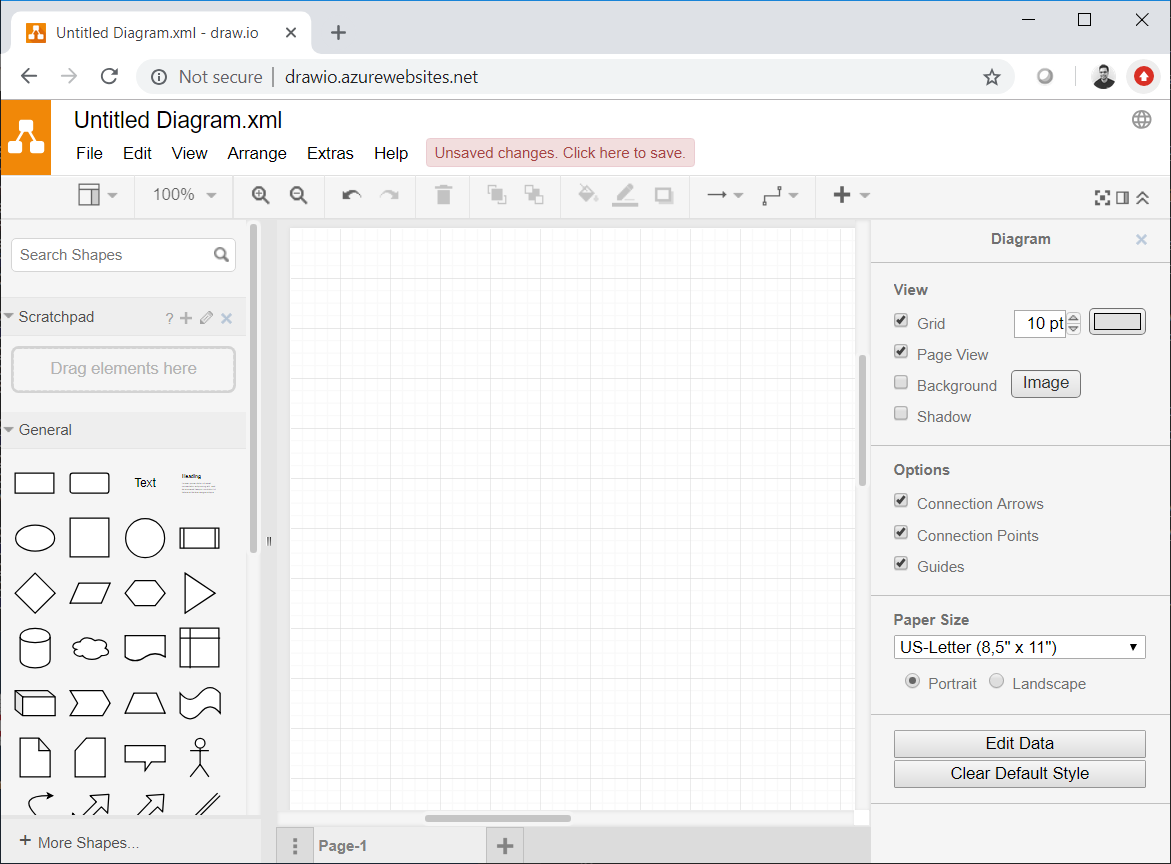
Task: Select the diamond shape
Action: (35, 594)
